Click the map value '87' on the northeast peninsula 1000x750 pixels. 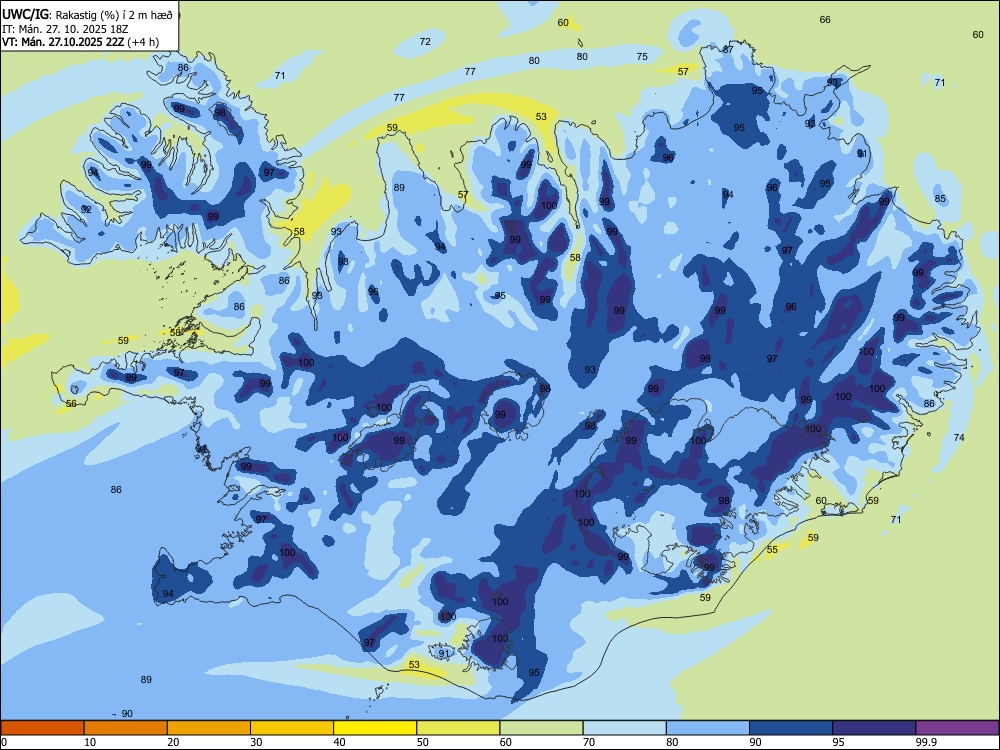(728, 49)
